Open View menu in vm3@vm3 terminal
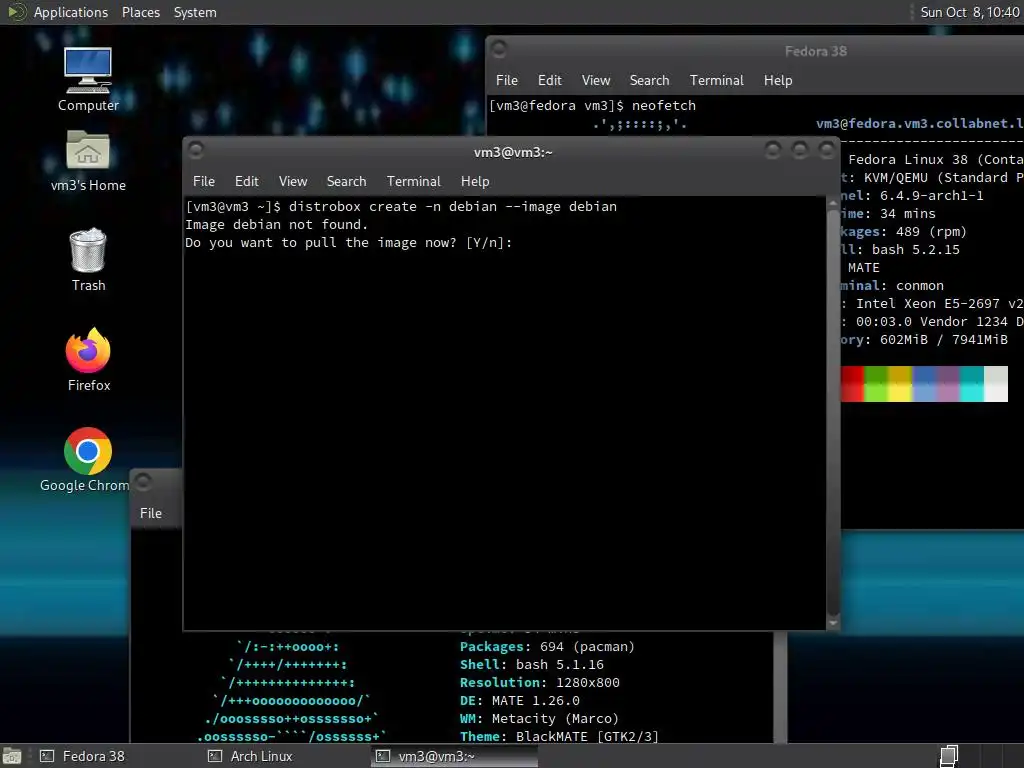1024x768 pixels. 293,181
